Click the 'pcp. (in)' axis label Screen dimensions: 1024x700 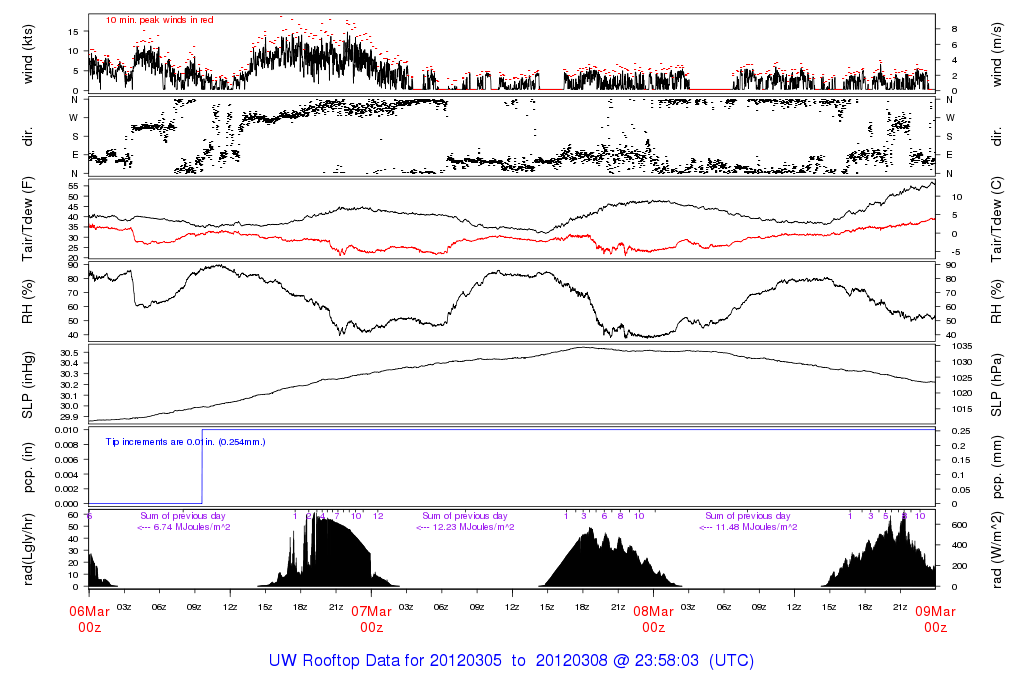click(27, 468)
